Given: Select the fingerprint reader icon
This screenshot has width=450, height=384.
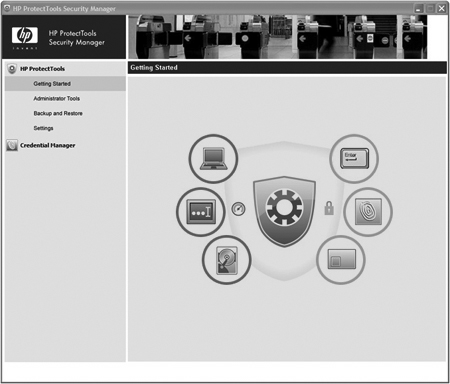Looking at the screenshot, I should click(368, 212).
